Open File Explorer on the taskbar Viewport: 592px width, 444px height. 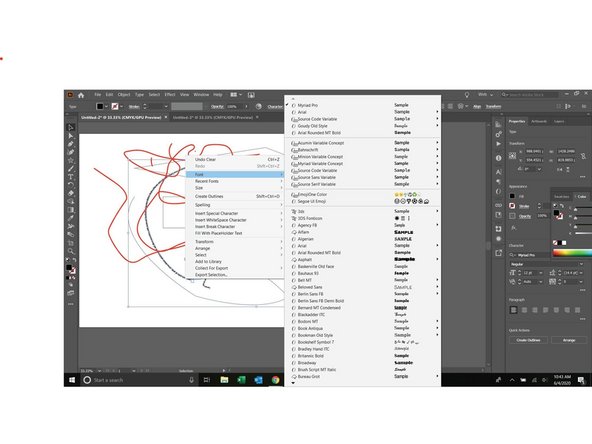pyautogui.click(x=224, y=380)
